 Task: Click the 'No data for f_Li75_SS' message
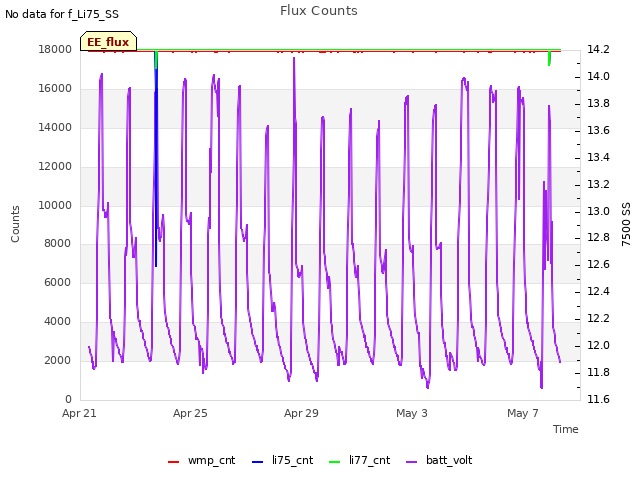point(62,14)
